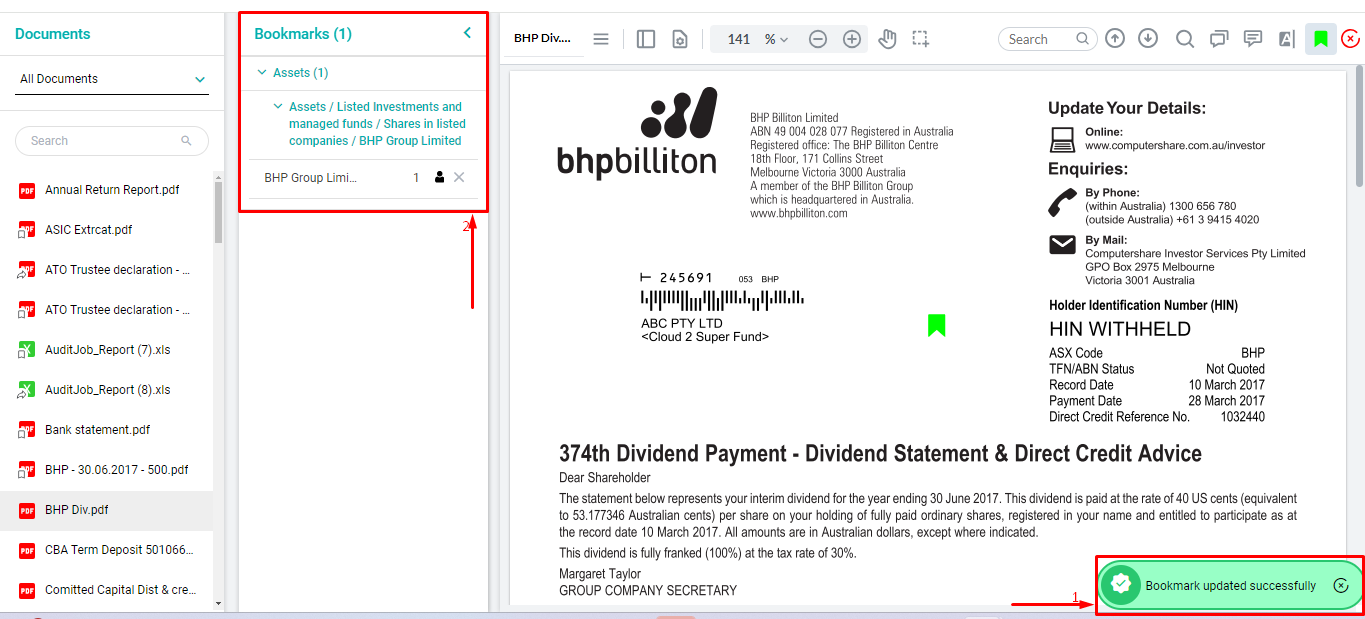
Task: Focus the documents Search field
Action: coord(112,141)
